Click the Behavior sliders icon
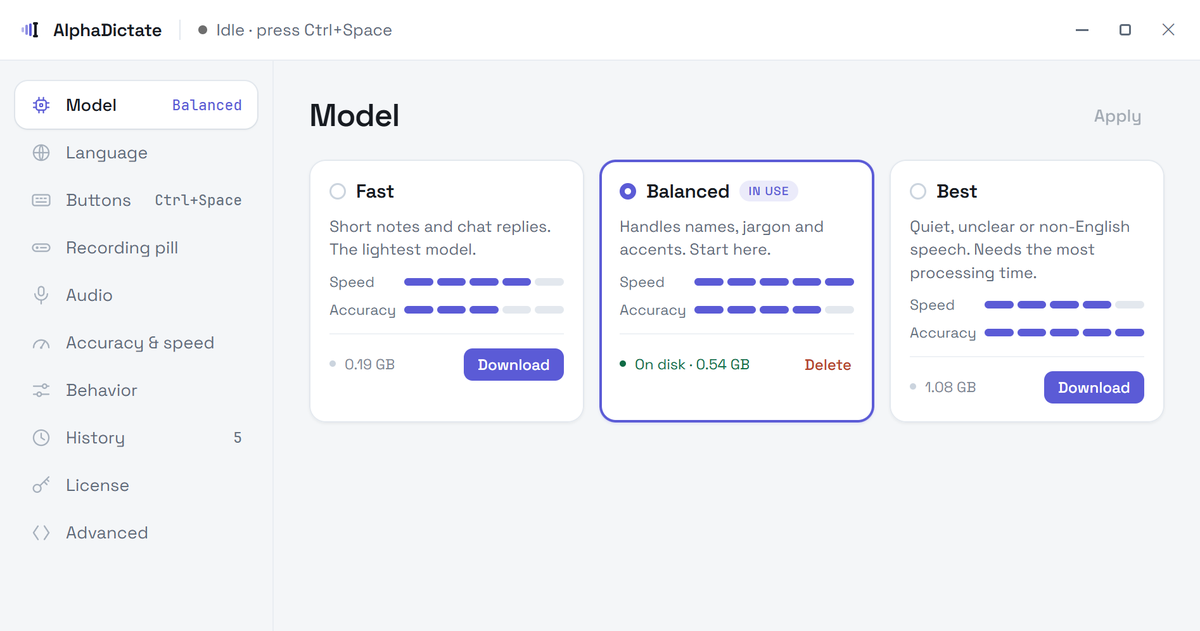The width and height of the screenshot is (1200, 631). click(41, 390)
